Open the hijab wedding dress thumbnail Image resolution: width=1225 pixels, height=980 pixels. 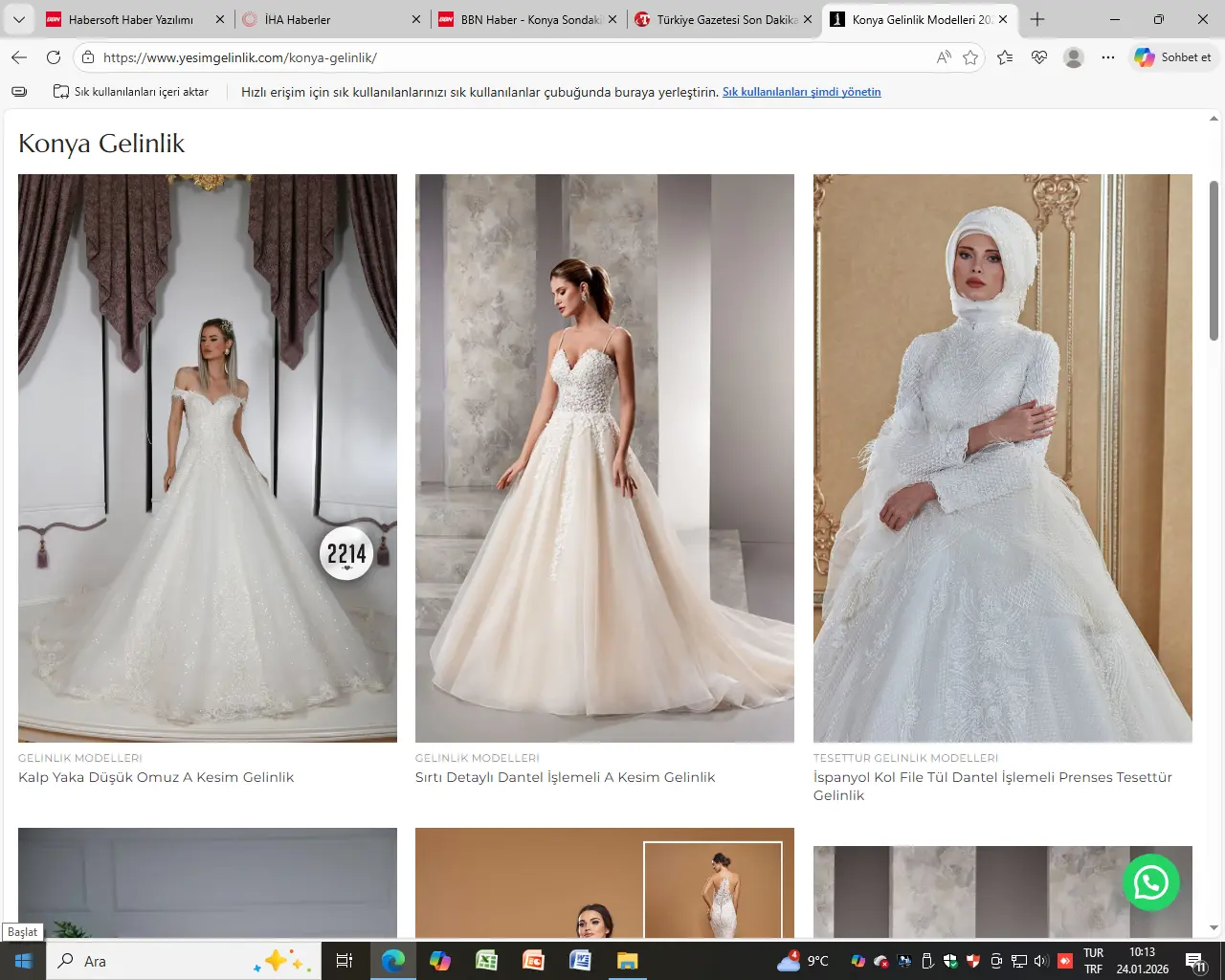[x=1002, y=457]
